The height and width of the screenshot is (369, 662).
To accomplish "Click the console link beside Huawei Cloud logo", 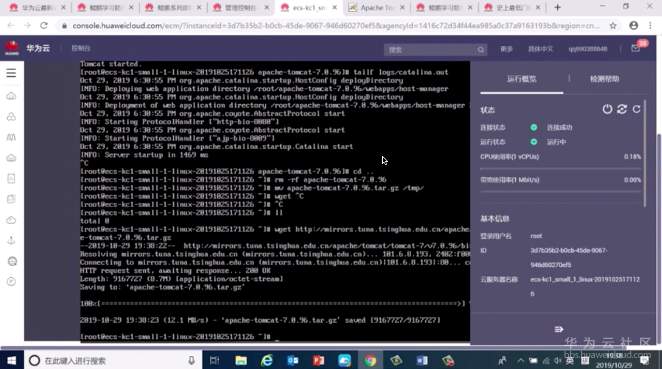I will pos(81,49).
